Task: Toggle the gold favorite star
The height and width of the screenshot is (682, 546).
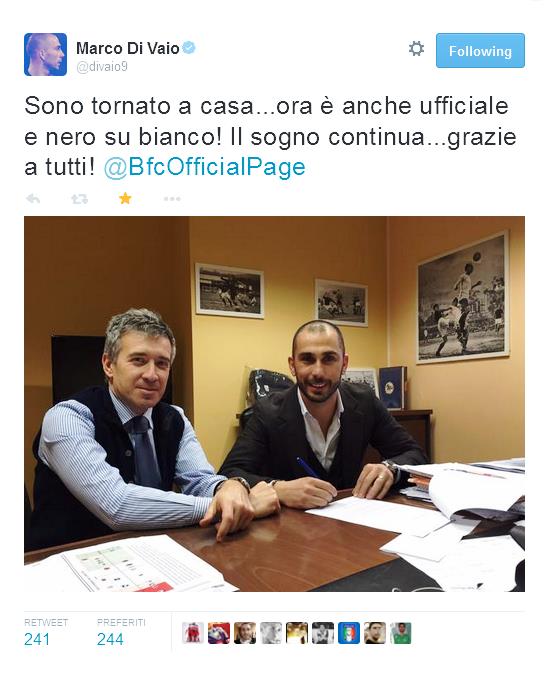Action: pyautogui.click(x=125, y=199)
